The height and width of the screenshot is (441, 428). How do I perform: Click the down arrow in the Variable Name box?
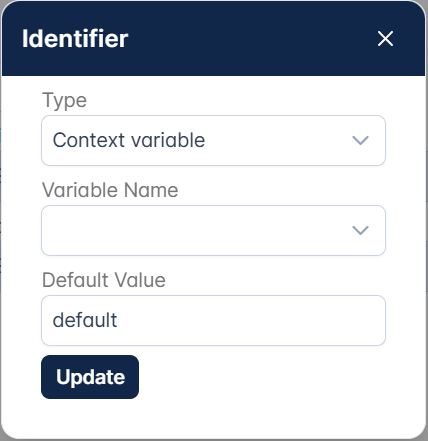click(x=360, y=230)
